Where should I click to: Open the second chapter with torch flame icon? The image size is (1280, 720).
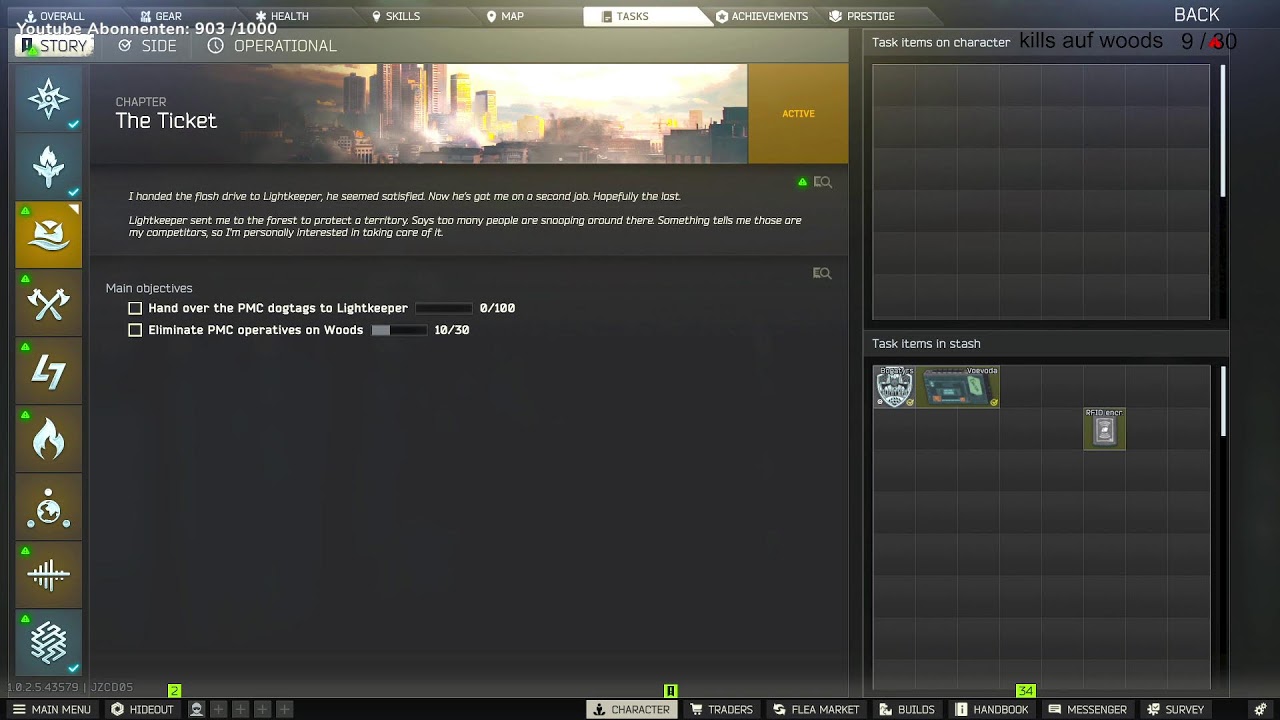pyautogui.click(x=48, y=167)
